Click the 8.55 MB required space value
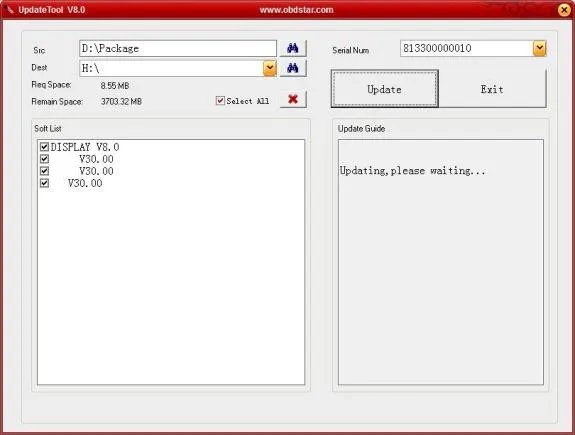Screen dimensions: 575x435 [x=115, y=85]
